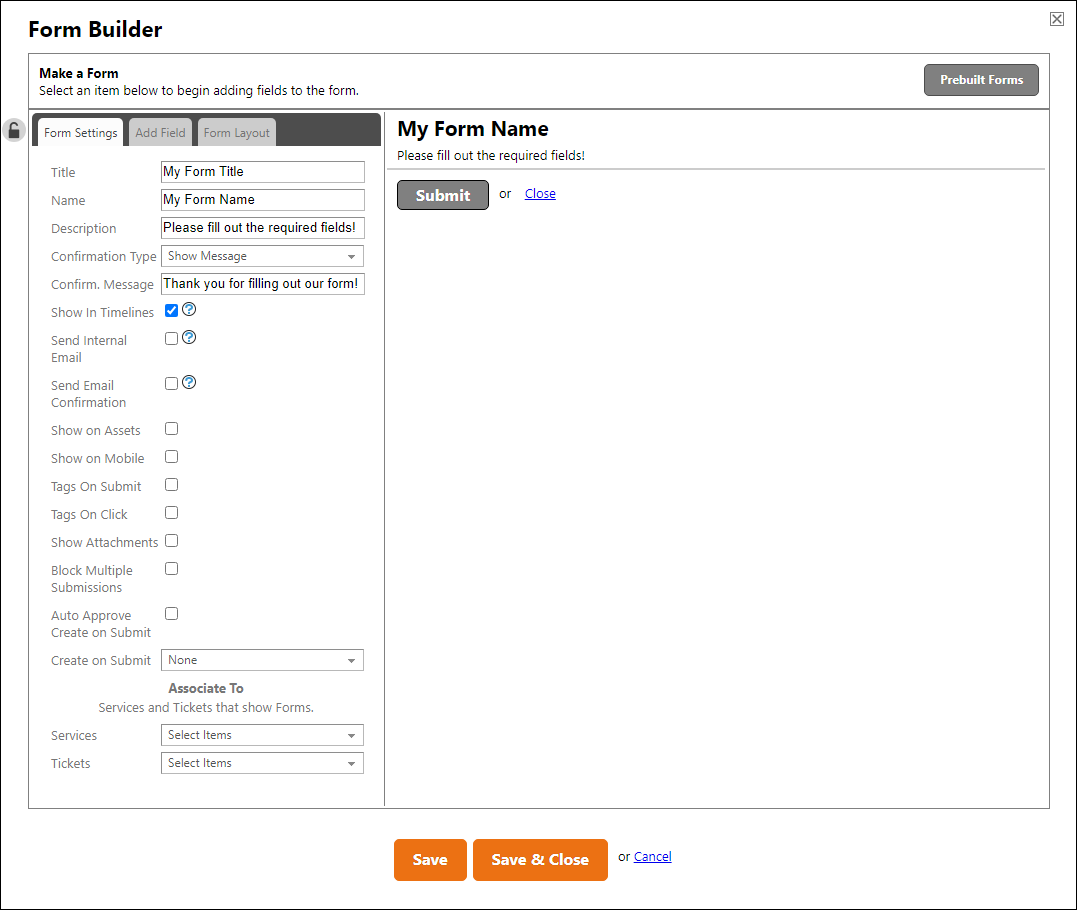View help for Send Email Confirmation
The image size is (1077, 910).
tap(189, 382)
